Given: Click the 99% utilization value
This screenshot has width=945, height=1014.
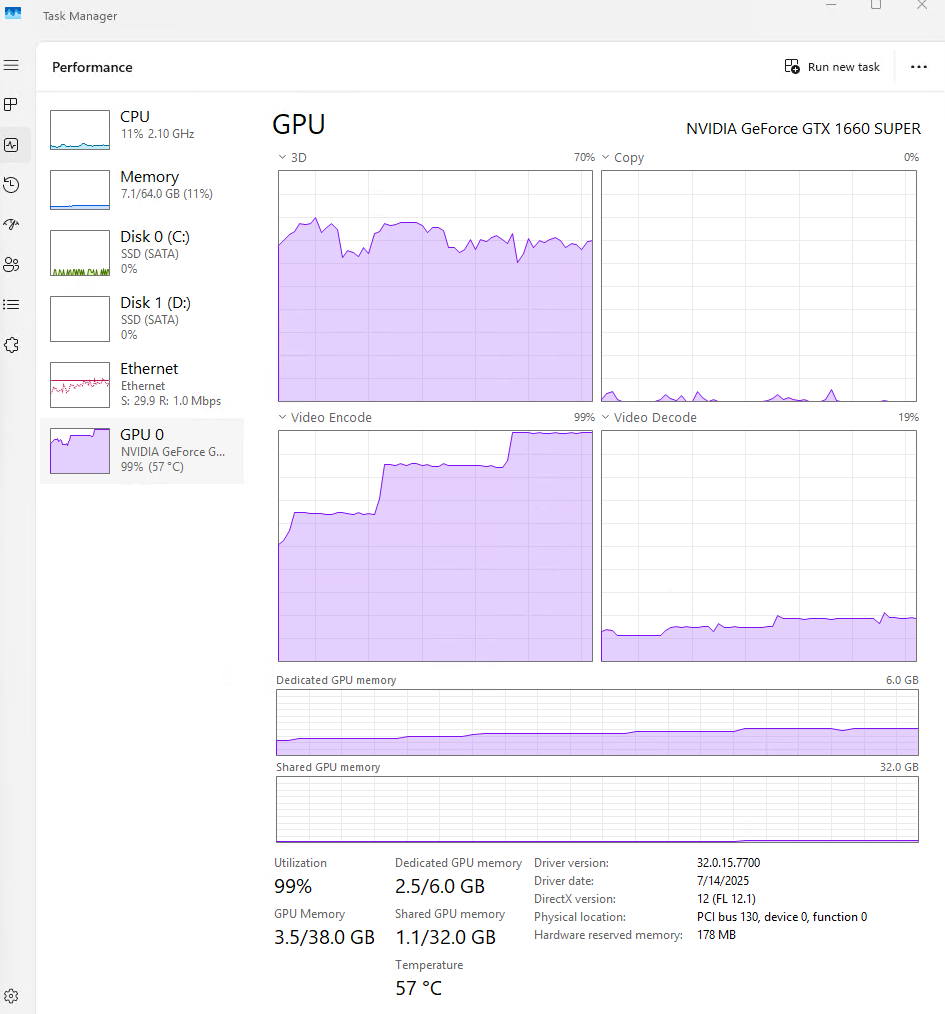Looking at the screenshot, I should pos(293,886).
